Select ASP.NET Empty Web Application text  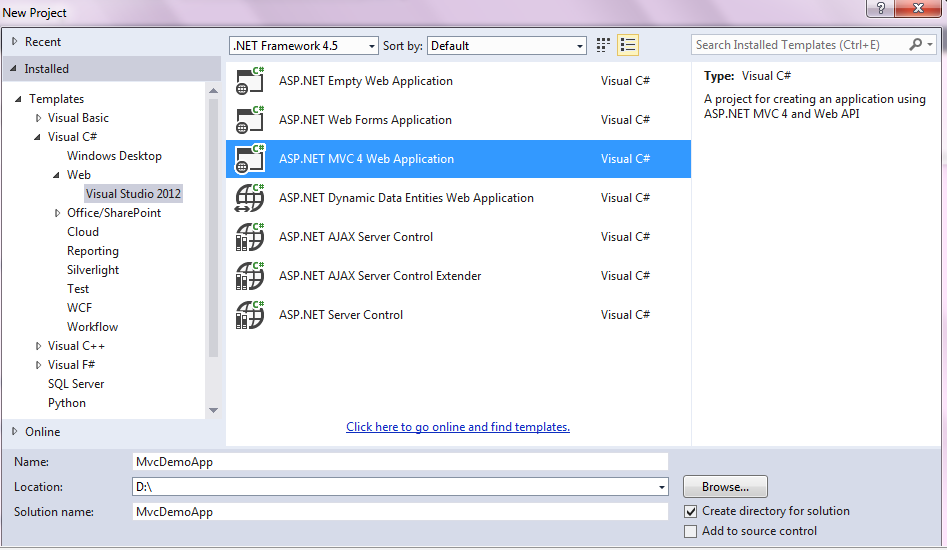[365, 81]
